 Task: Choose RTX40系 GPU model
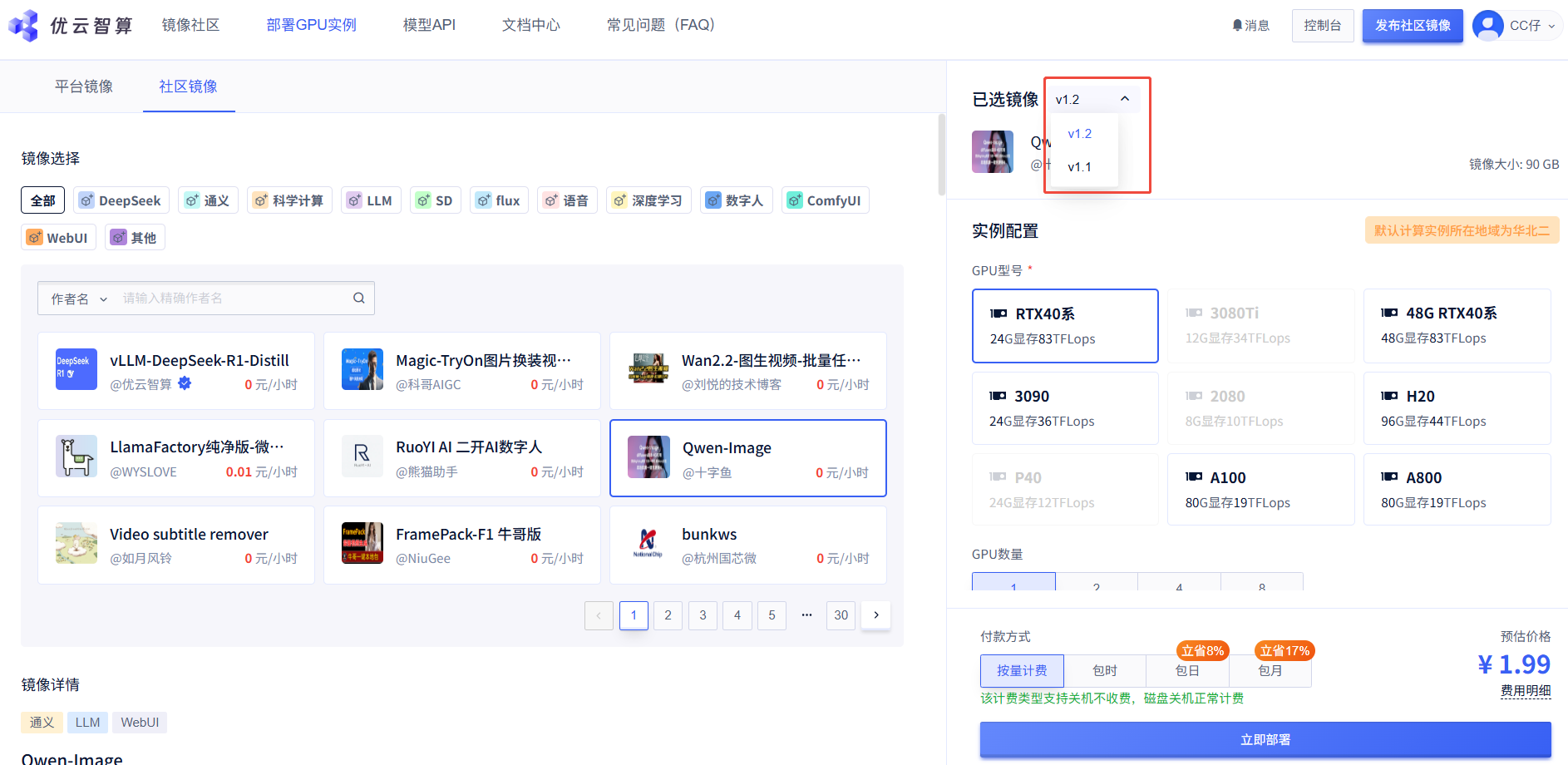pyautogui.click(x=1065, y=326)
